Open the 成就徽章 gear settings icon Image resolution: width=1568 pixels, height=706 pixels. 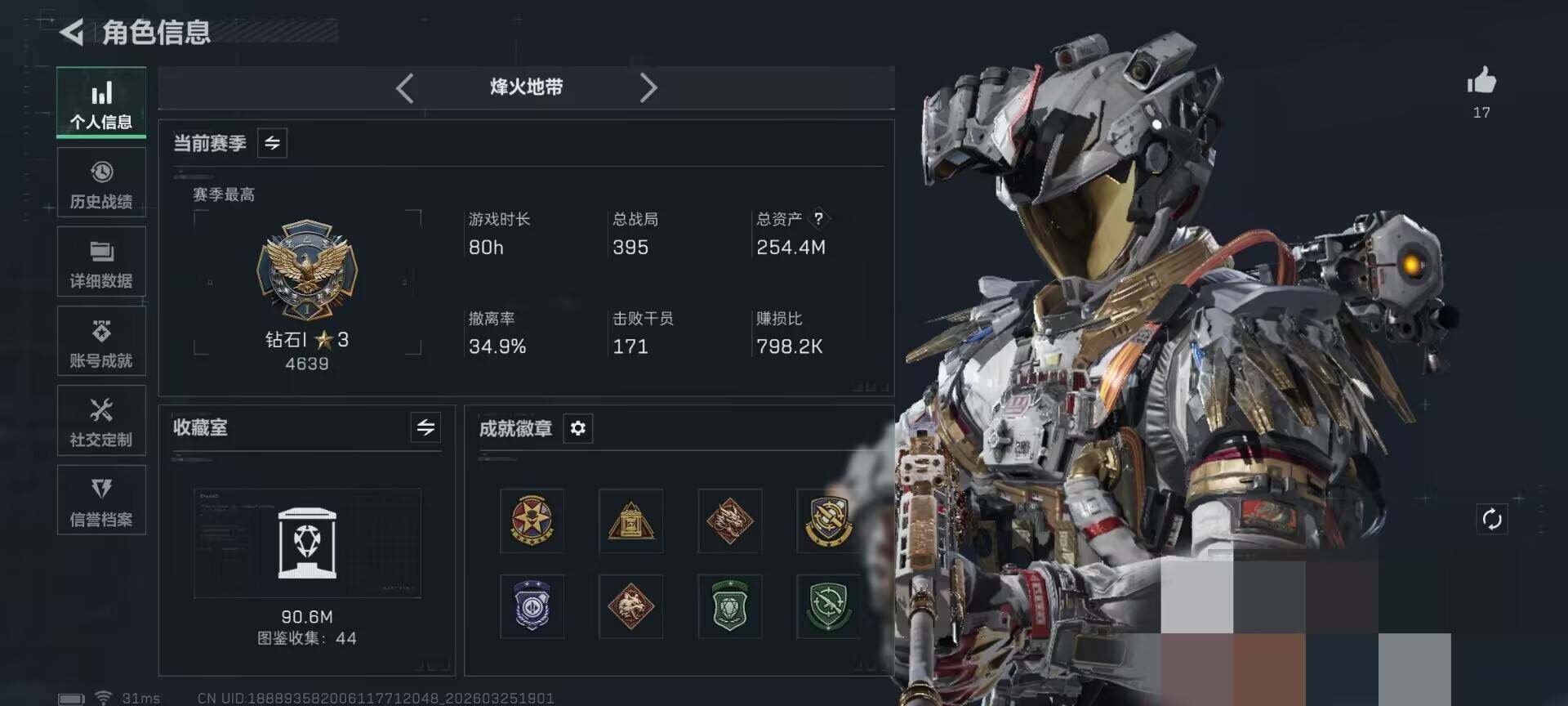[578, 428]
